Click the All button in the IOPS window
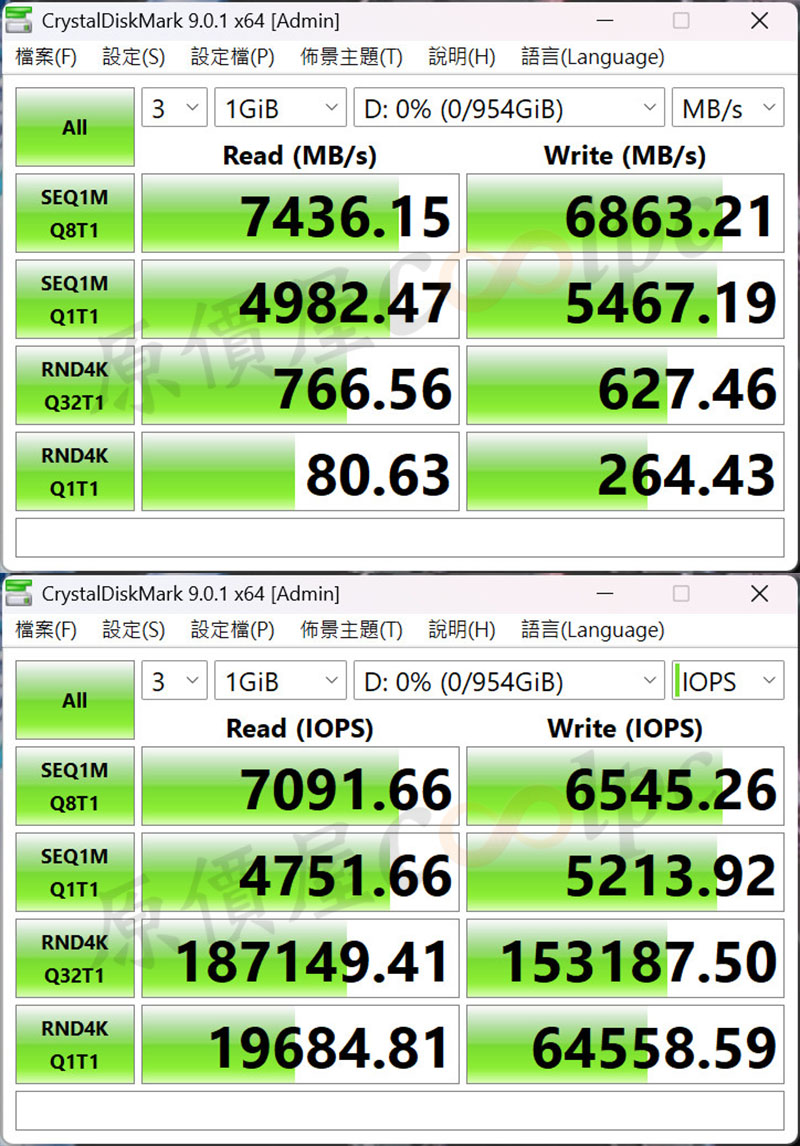The image size is (800, 1146). tap(75, 700)
